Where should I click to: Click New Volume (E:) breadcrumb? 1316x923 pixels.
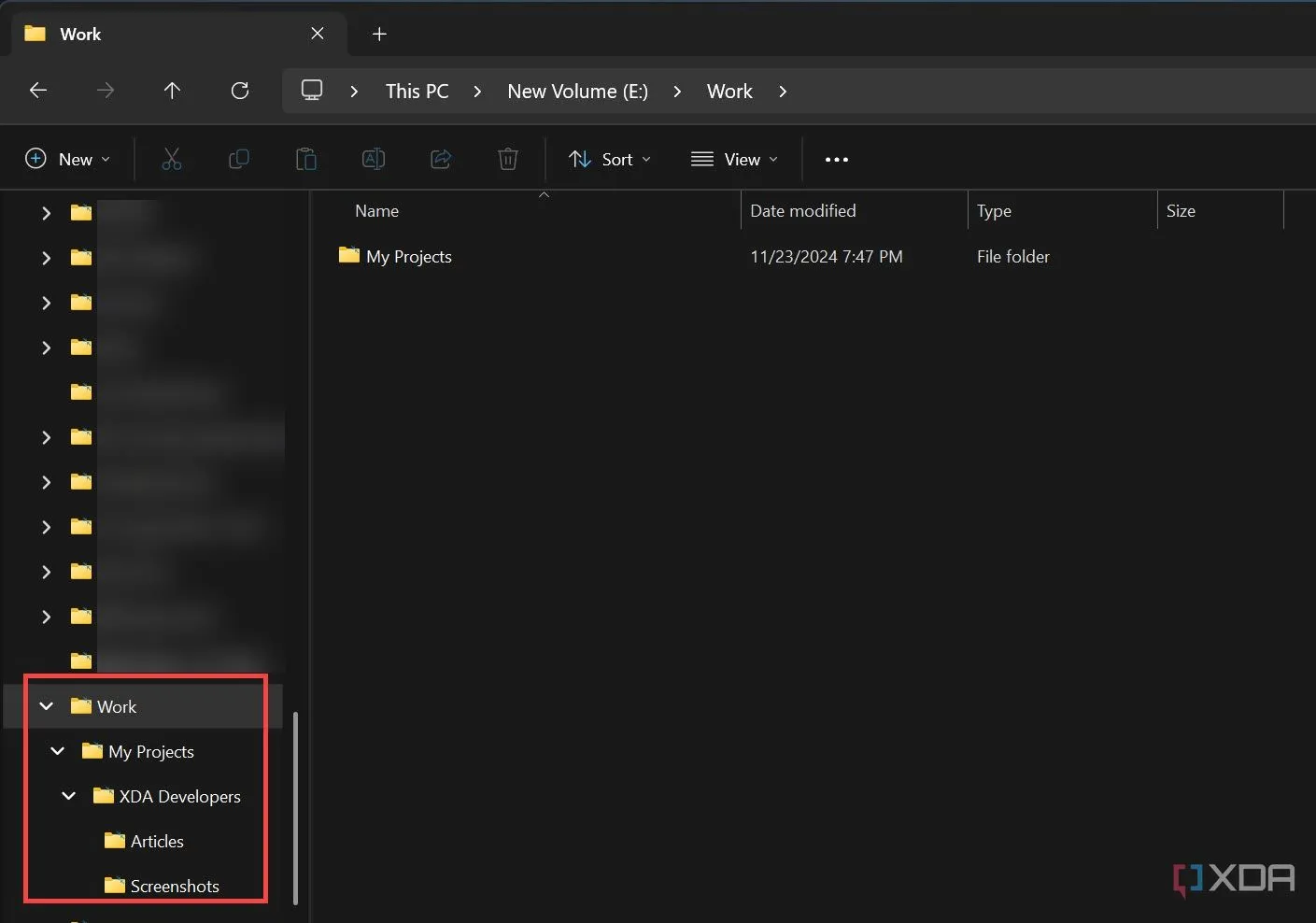click(x=577, y=92)
